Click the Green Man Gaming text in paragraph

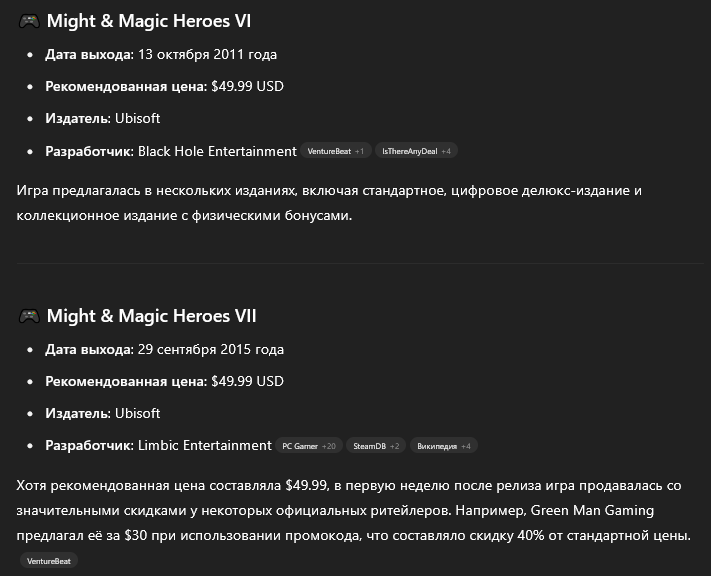point(592,510)
